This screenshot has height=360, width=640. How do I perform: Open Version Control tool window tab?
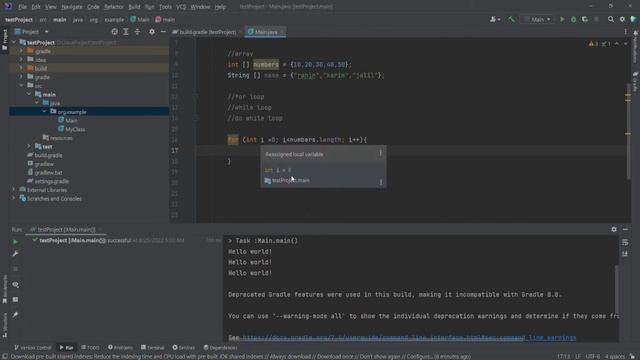(33, 348)
